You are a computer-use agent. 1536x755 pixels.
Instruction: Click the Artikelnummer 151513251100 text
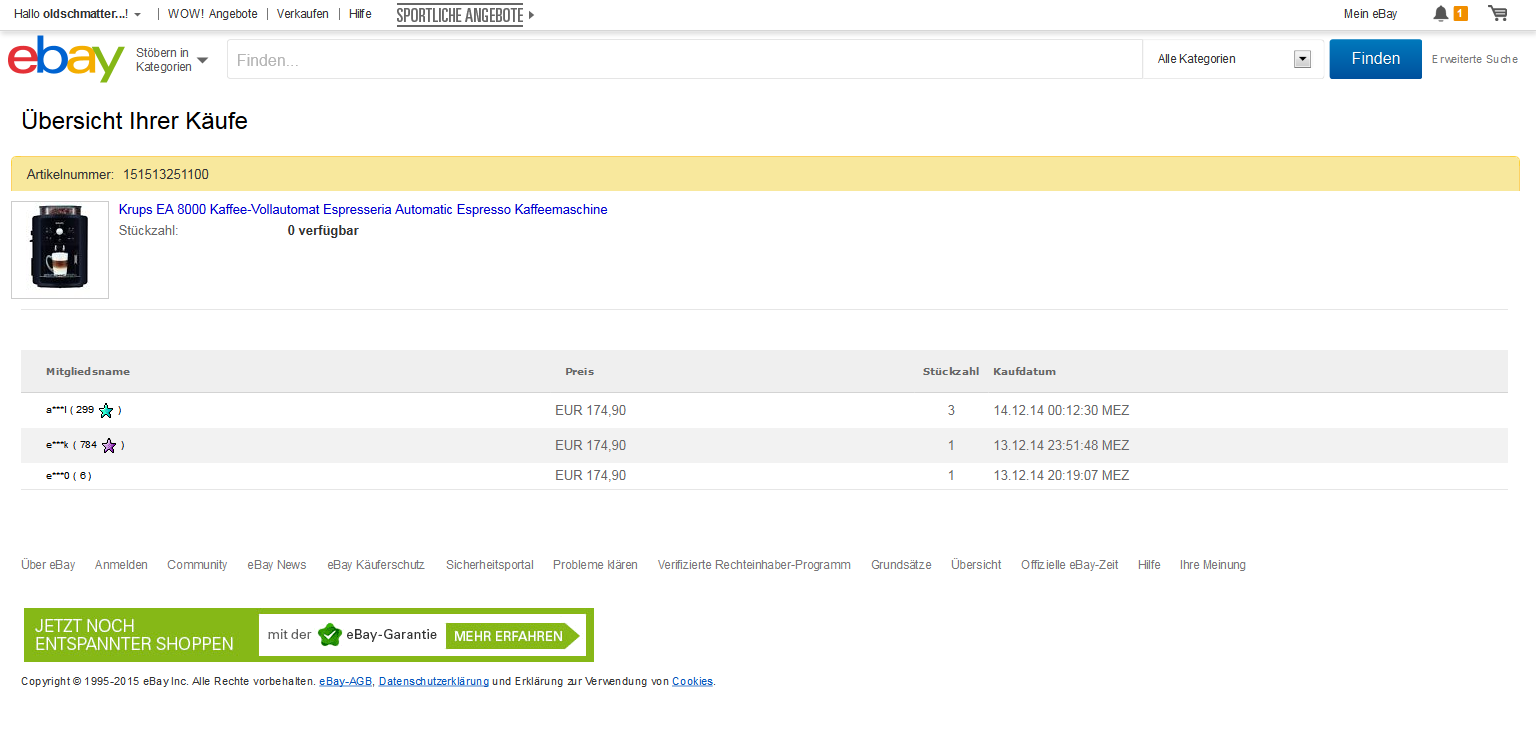pos(118,174)
